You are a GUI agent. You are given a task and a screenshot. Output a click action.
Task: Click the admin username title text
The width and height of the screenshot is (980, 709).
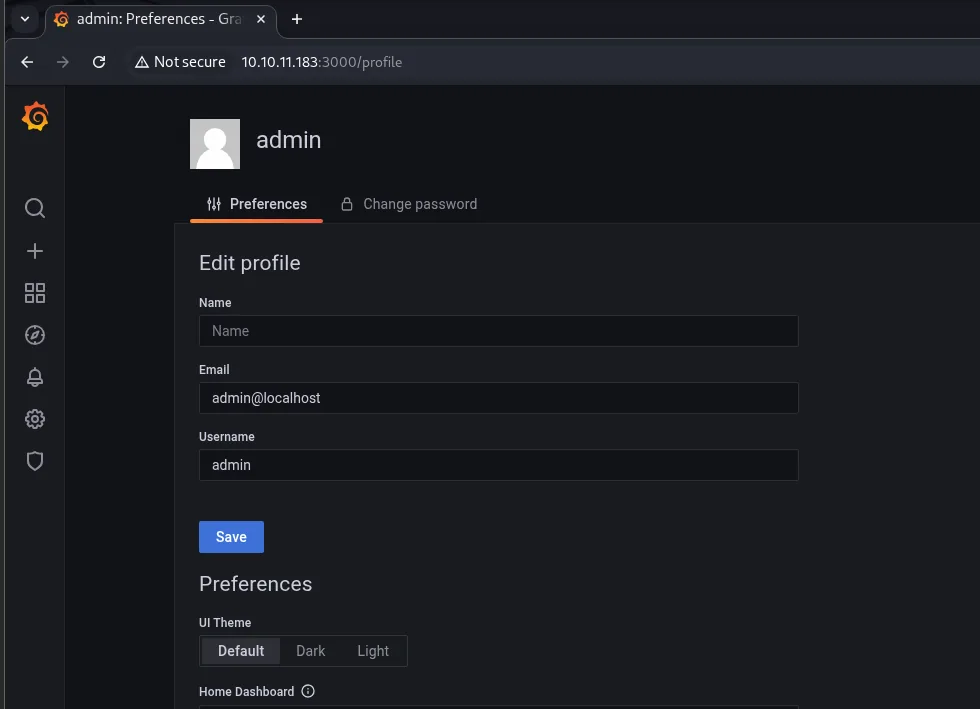[289, 139]
